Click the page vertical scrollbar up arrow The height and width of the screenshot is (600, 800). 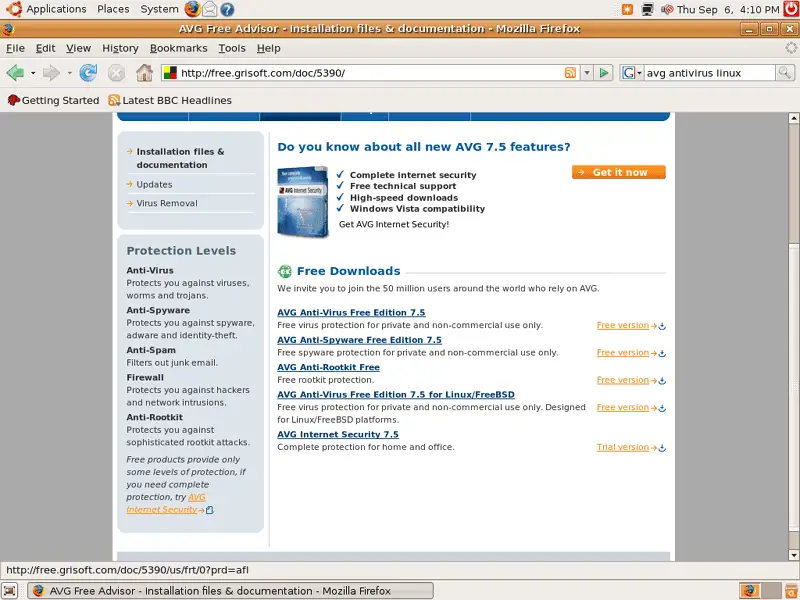pos(793,118)
